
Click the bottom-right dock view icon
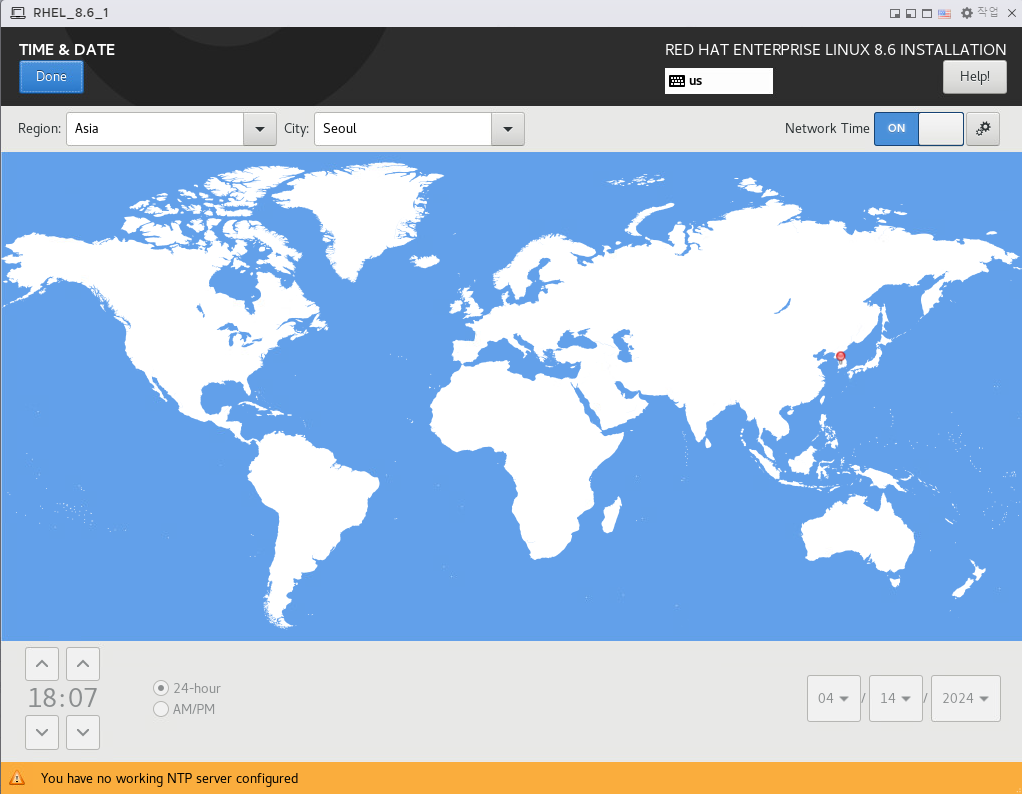pos(895,14)
